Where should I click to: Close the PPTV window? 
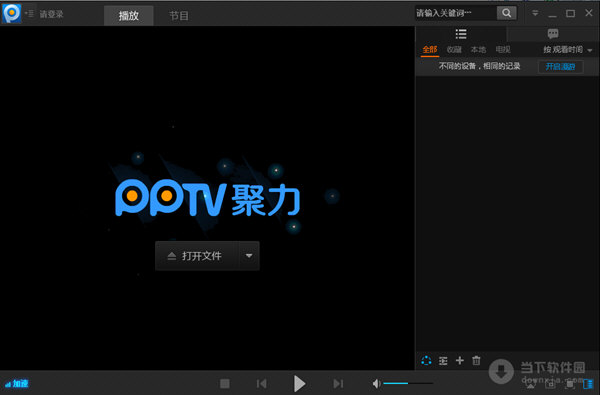click(589, 13)
